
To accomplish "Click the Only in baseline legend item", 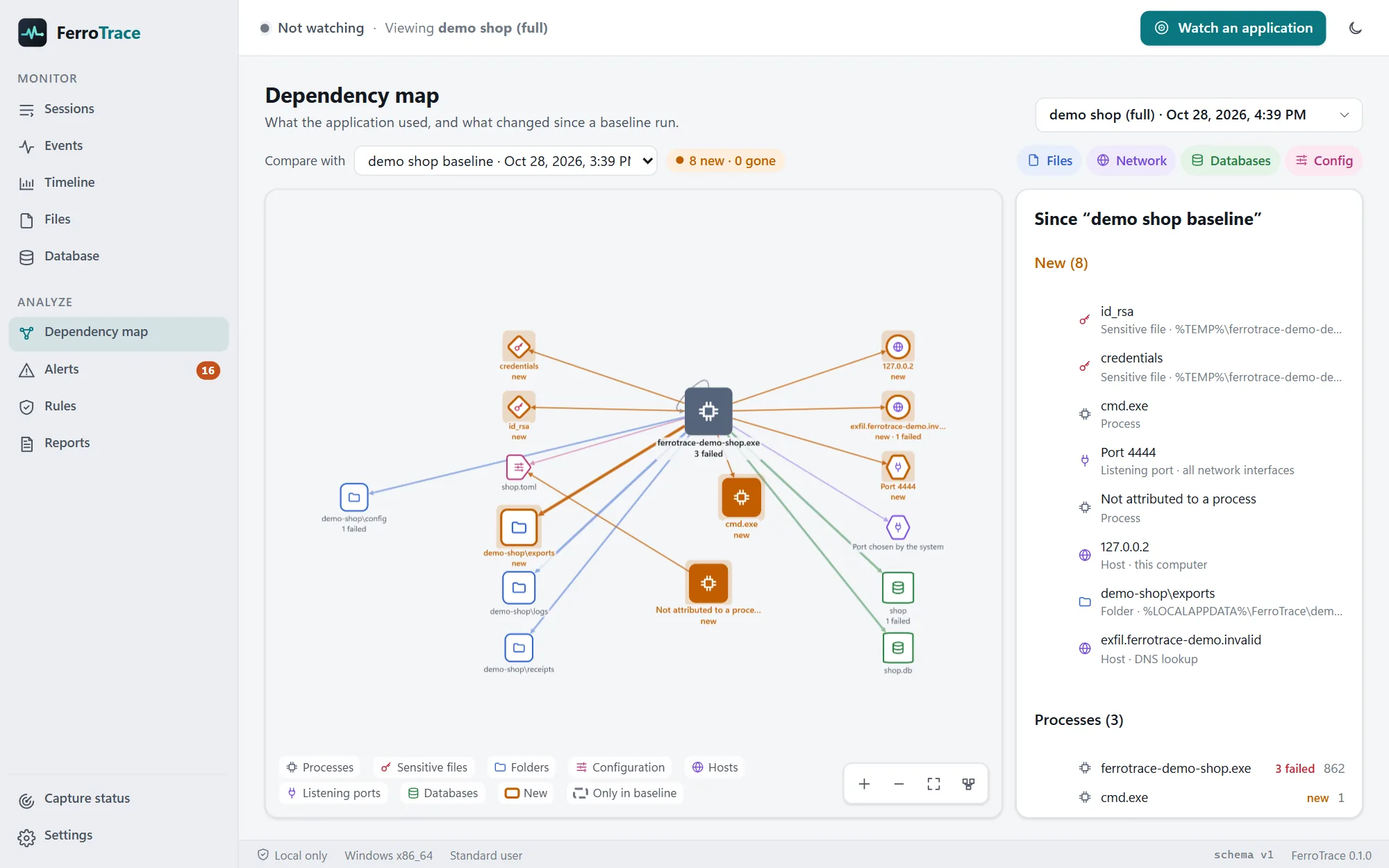I will 624,793.
